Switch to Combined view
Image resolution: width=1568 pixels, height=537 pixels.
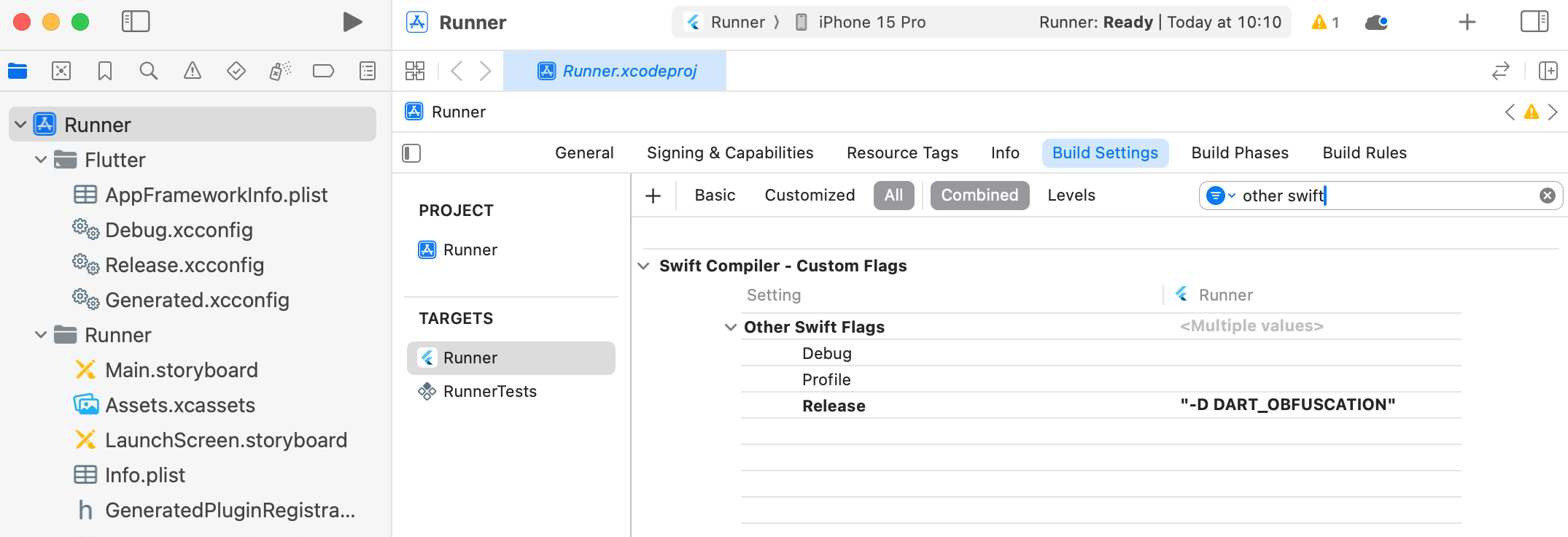pyautogui.click(x=979, y=196)
